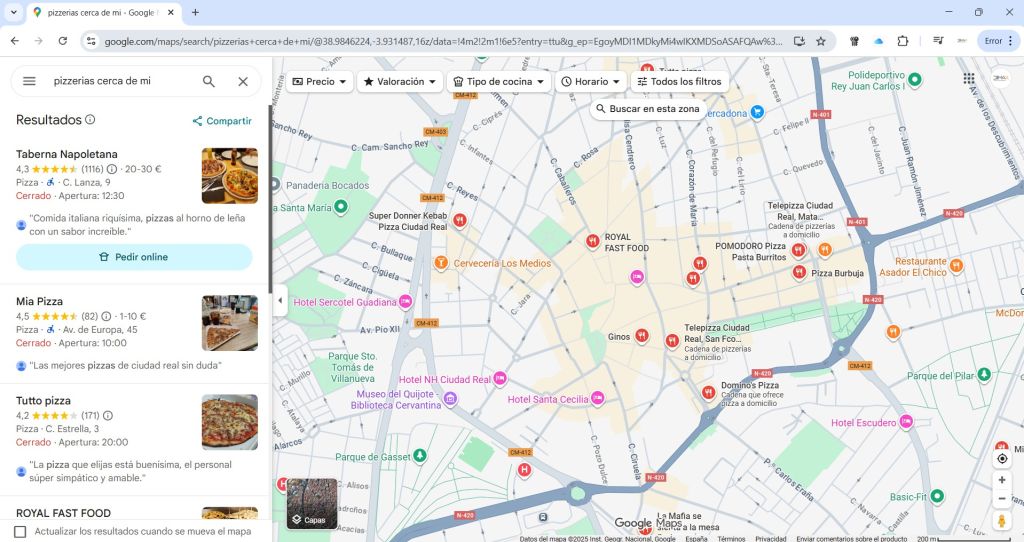Click info icon beside Tutto pizza reviews
The width and height of the screenshot is (1024, 542).
(x=108, y=415)
